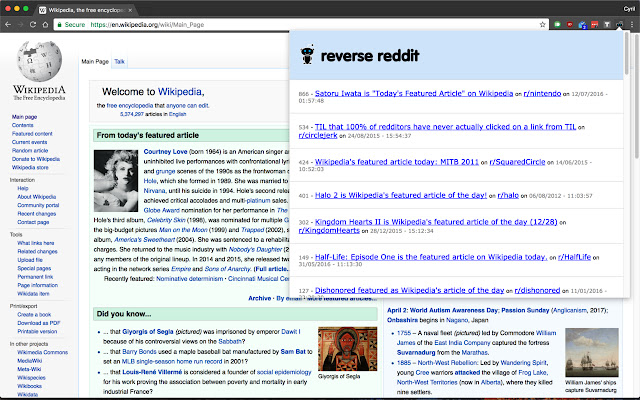Open Contents in the Wikipedia sidebar
The image size is (640, 400).
22,125
